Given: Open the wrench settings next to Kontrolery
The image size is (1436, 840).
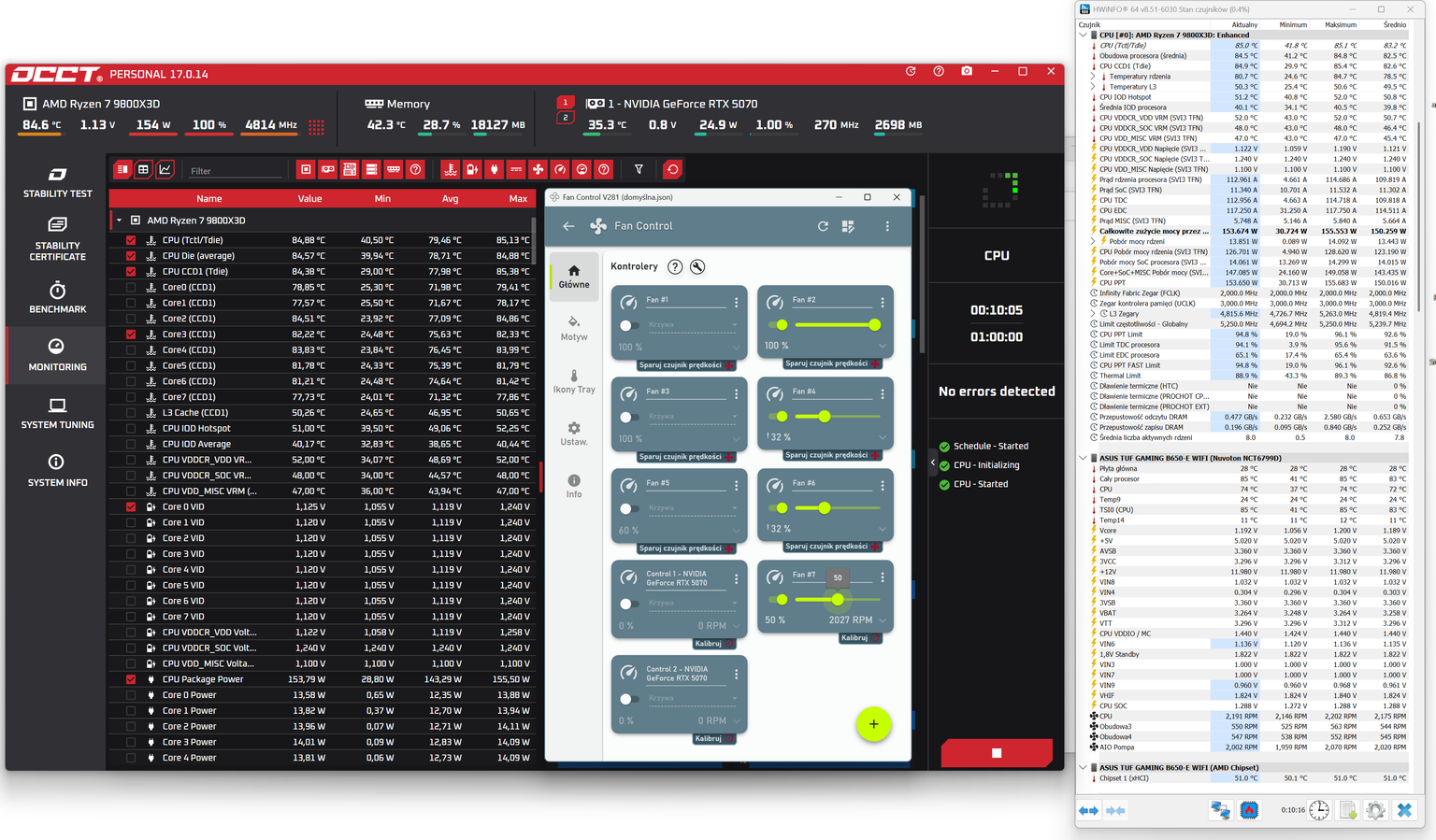Looking at the screenshot, I should (697, 266).
